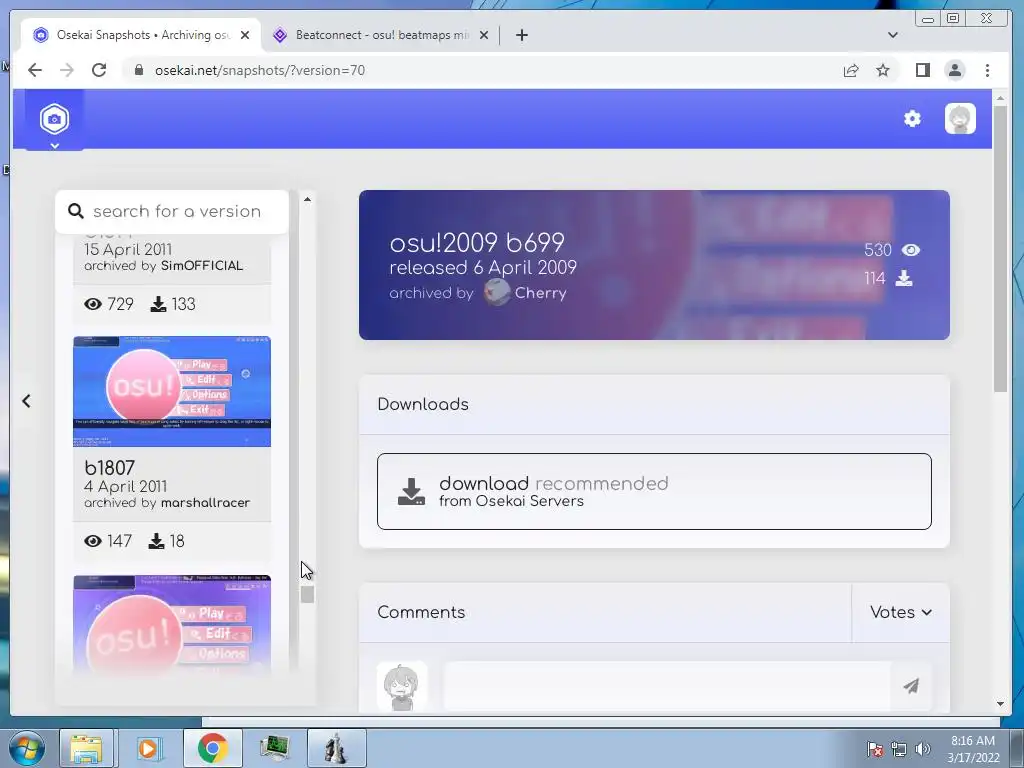Grab the version list scrollbar thumb
1024x768 pixels.
point(308,594)
